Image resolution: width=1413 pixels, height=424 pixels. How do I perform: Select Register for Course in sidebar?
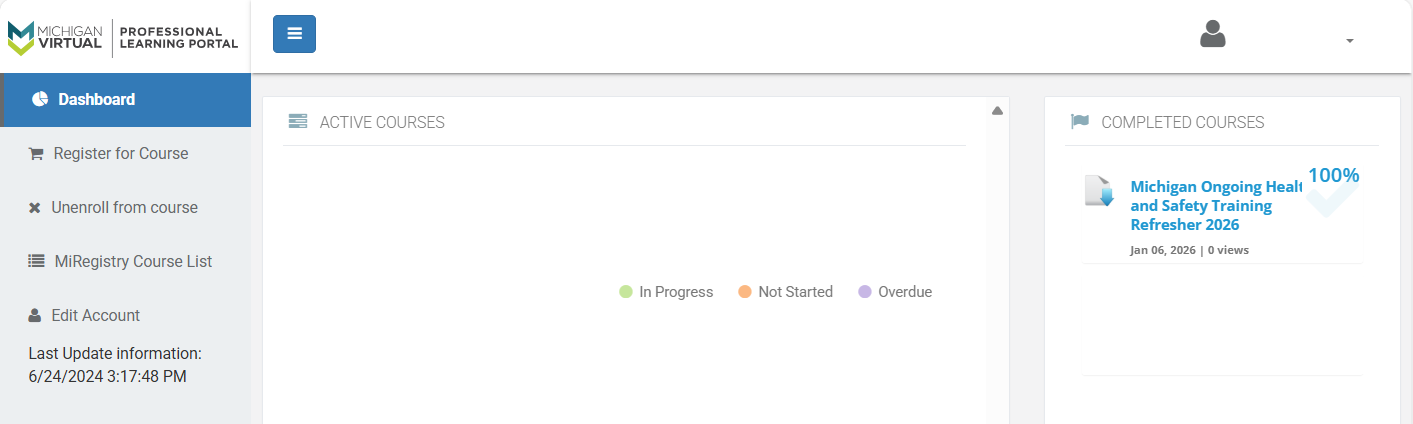pyautogui.click(x=121, y=154)
